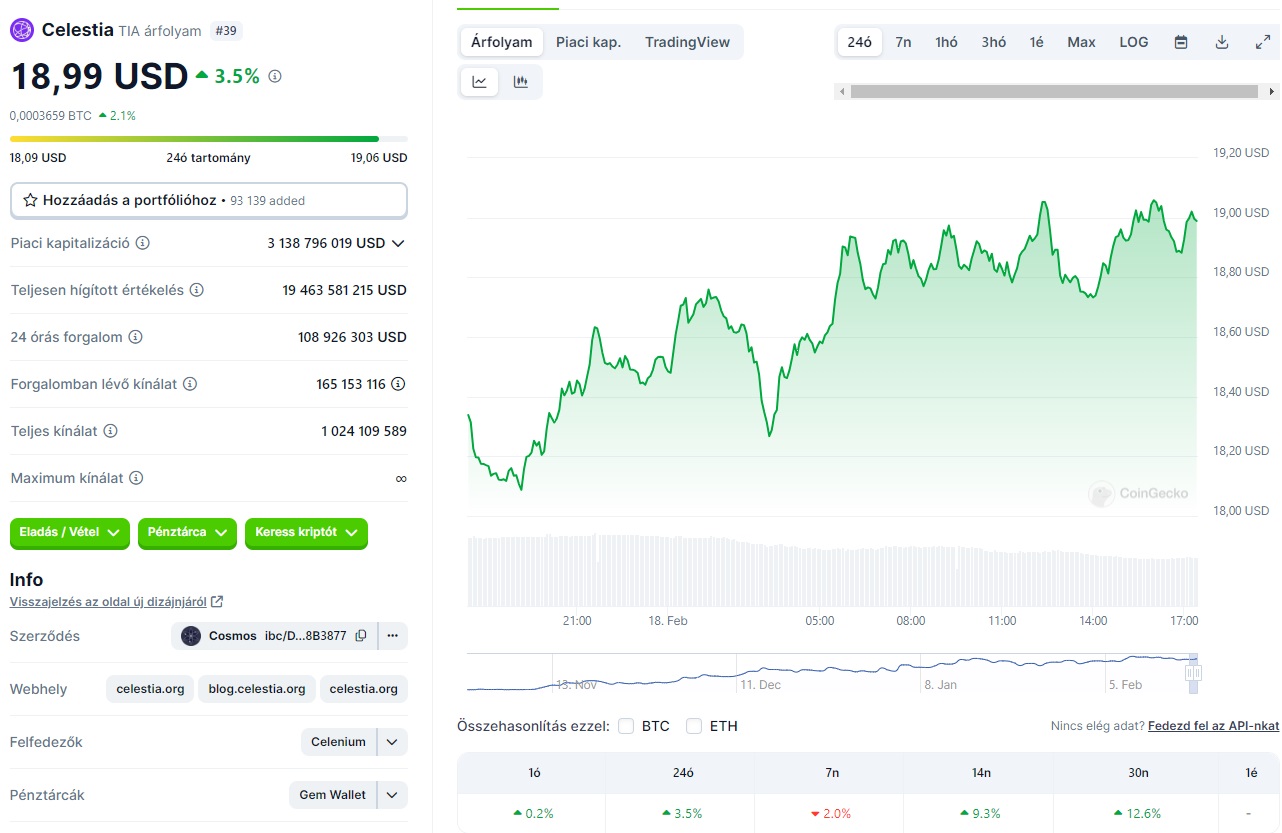The width and height of the screenshot is (1282, 833).
Task: Open the Eladás / Vétel dropdown
Action: (x=70, y=533)
